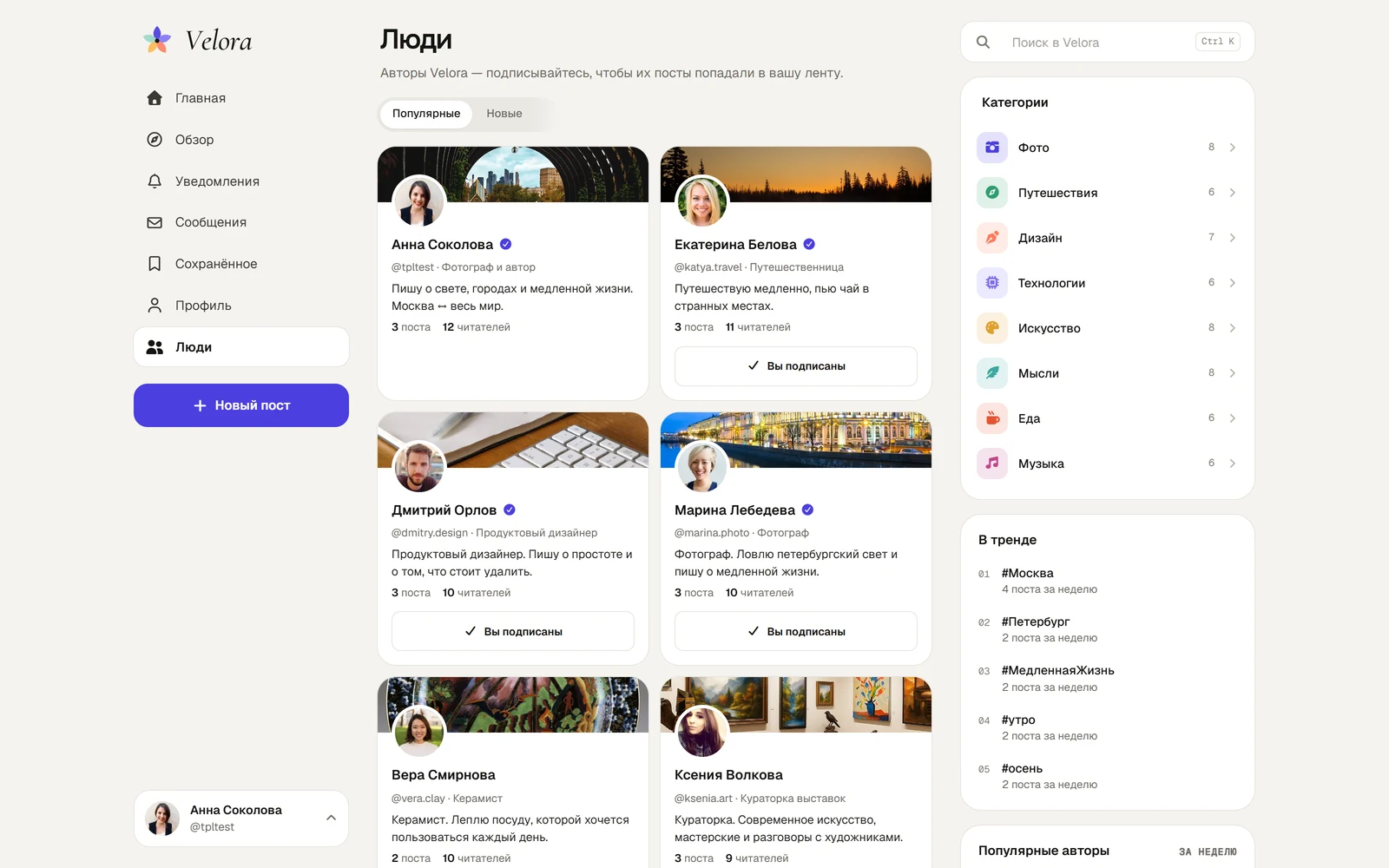Open Вера Смирнова profile name

(444, 775)
